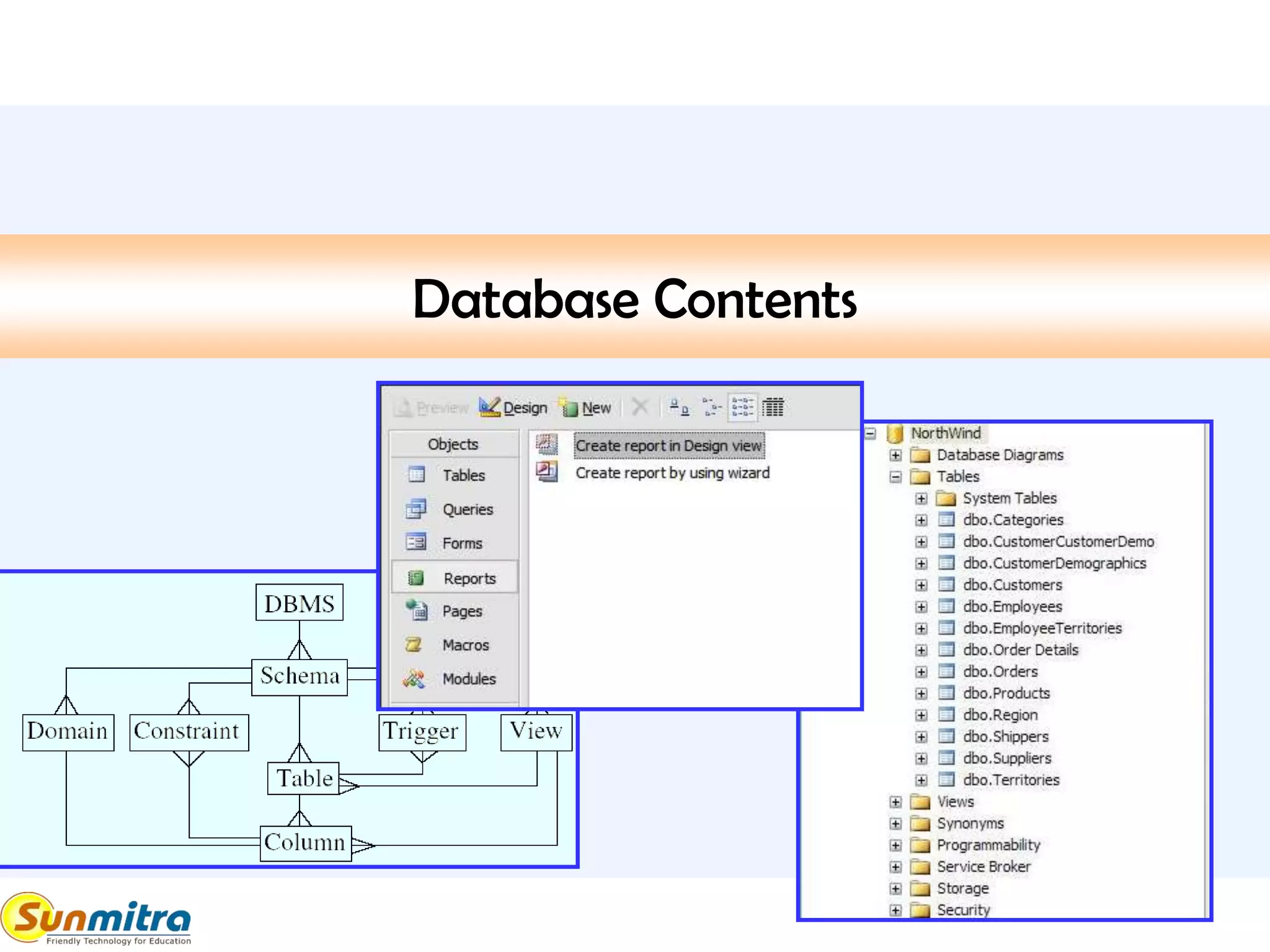Image resolution: width=1270 pixels, height=952 pixels.
Task: Open the Queries object category
Action: [455, 509]
